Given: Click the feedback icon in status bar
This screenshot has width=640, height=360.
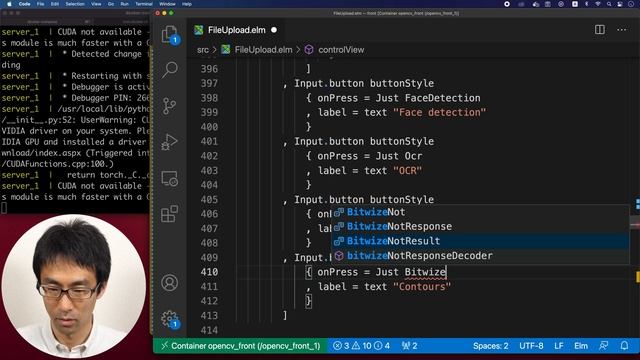Looking at the screenshot, I should tap(604, 346).
